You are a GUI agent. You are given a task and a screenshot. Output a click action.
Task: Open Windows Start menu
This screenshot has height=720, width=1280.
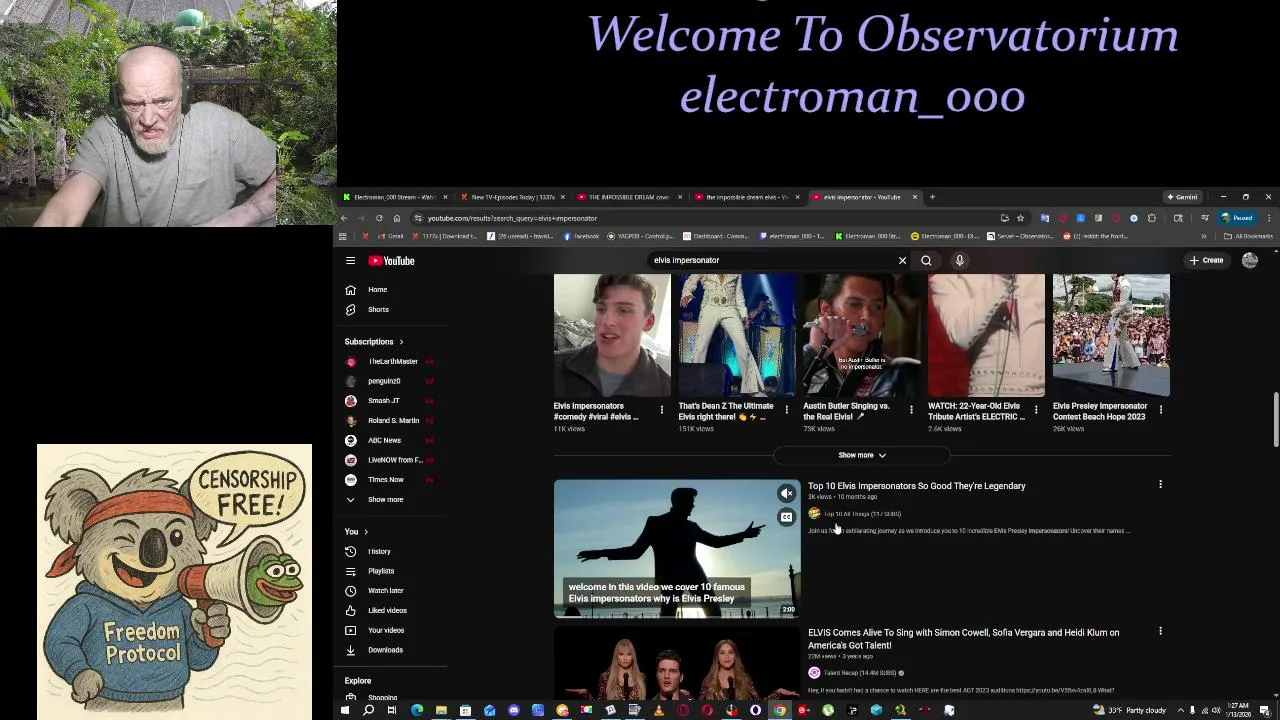344,711
